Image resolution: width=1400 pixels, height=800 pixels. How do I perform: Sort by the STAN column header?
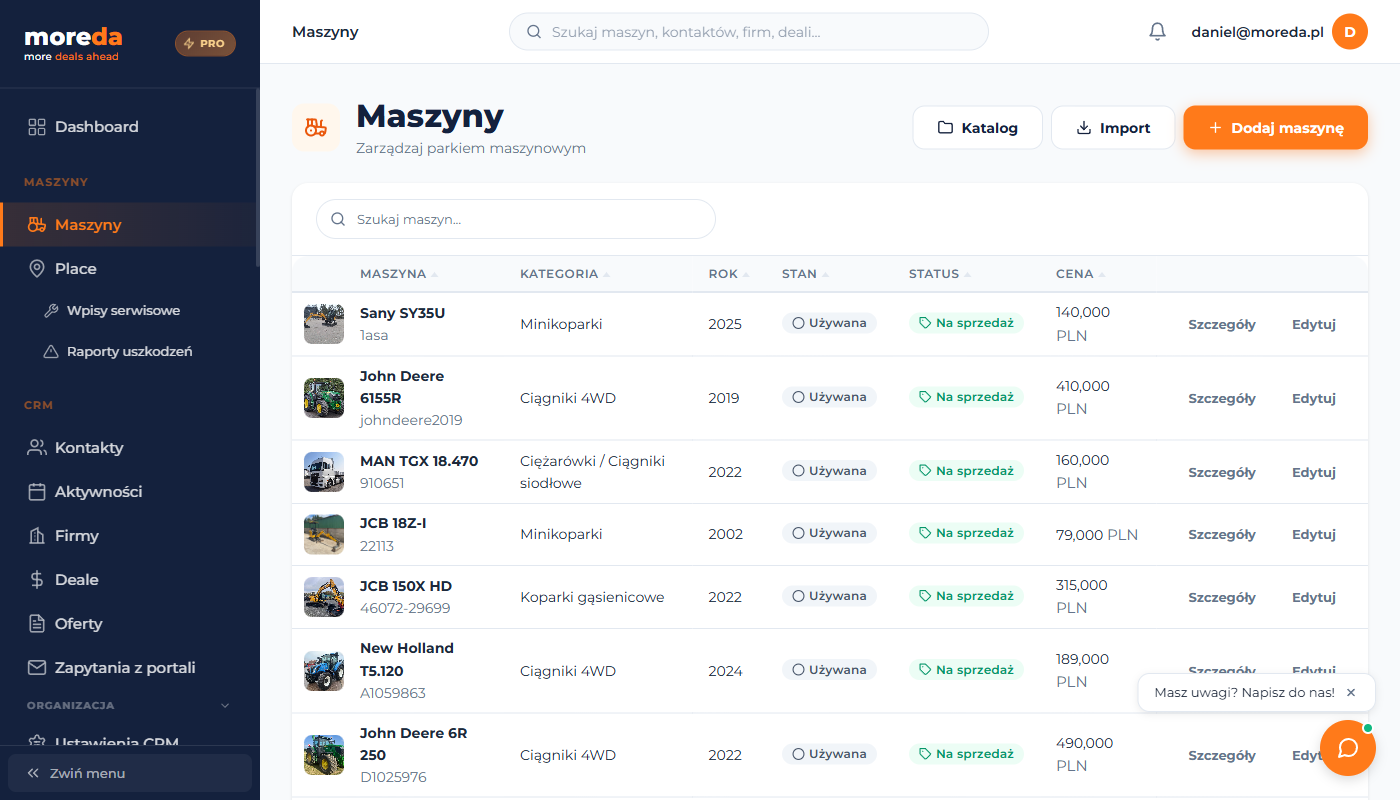805,274
